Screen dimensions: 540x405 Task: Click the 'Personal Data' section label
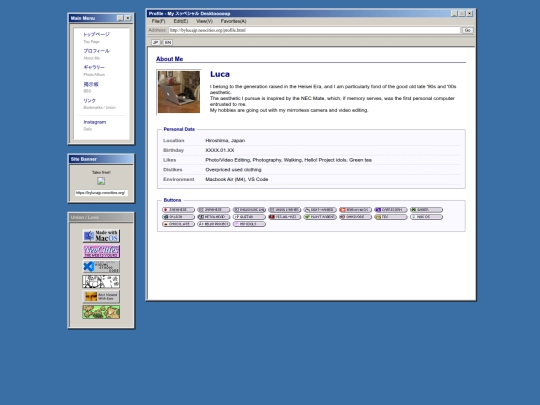179,129
